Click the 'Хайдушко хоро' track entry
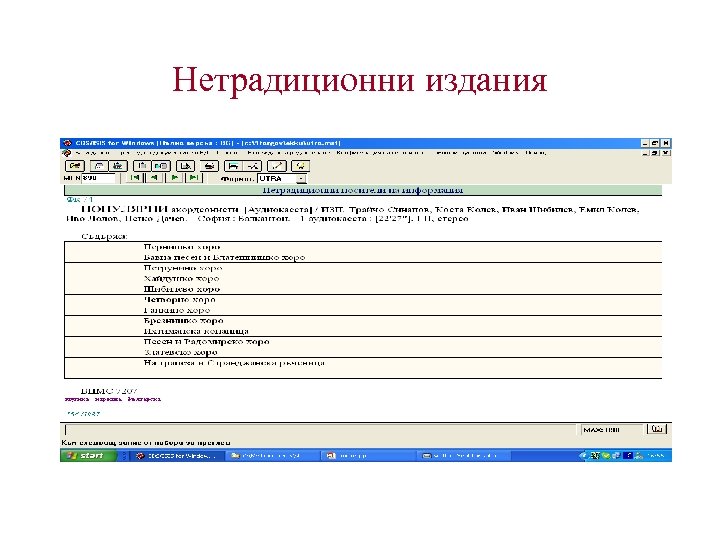 pos(181,279)
